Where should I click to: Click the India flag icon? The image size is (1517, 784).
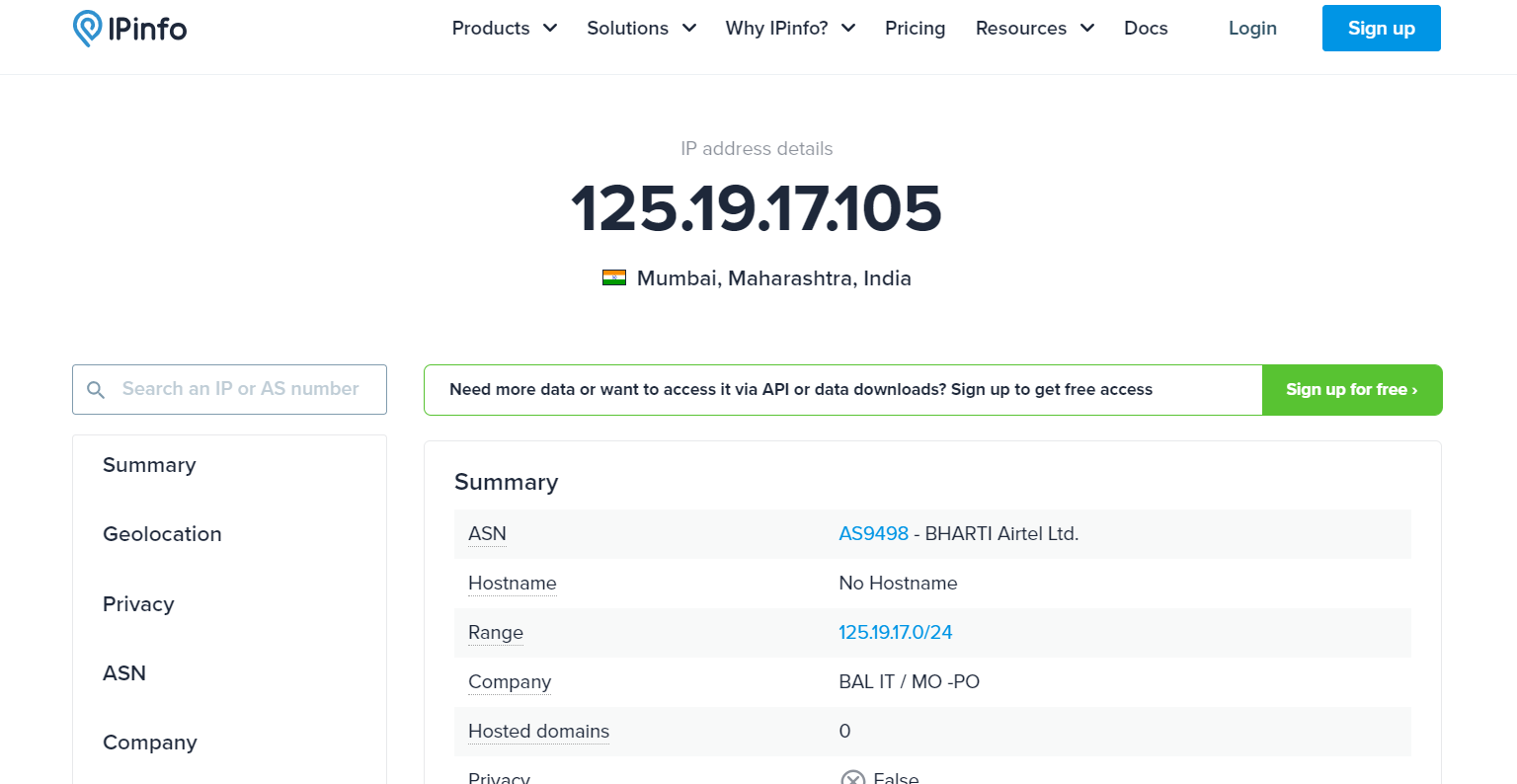click(614, 278)
